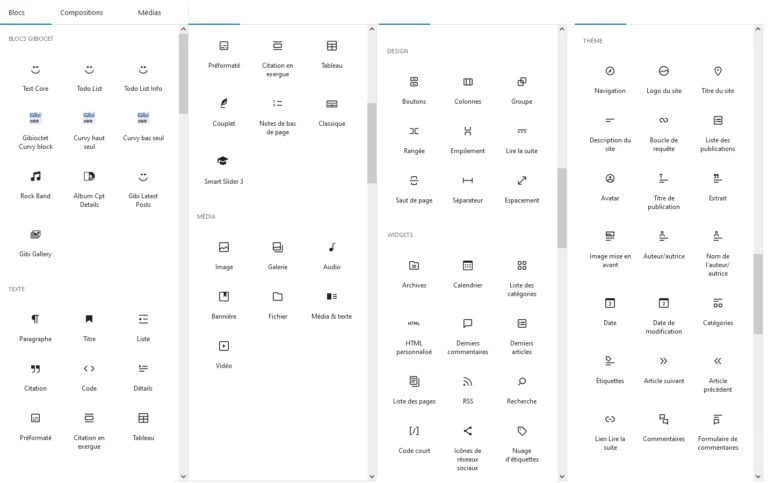Insert a Saut de page block

pyautogui.click(x=414, y=190)
